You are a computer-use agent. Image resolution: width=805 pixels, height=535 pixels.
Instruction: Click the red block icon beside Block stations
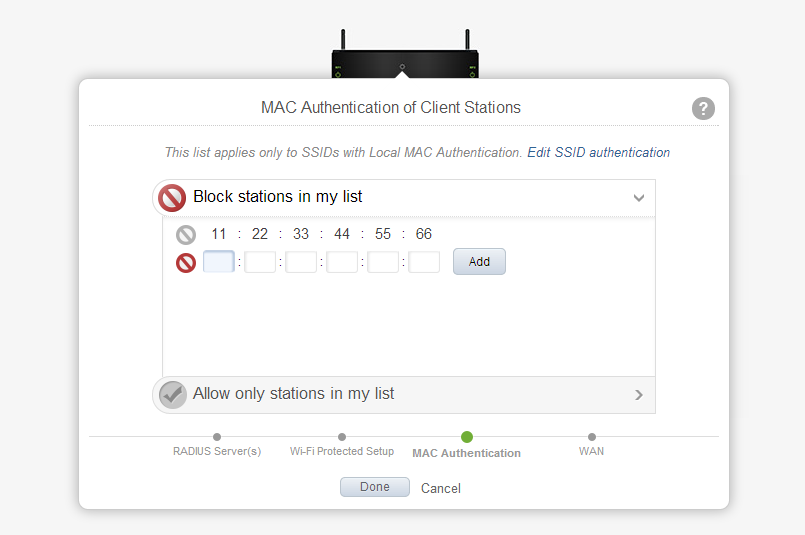(x=172, y=198)
